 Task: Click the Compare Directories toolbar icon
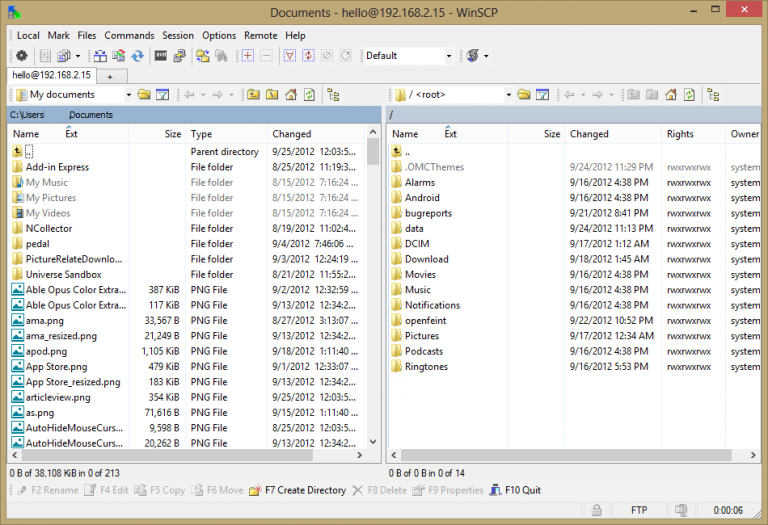(100, 56)
